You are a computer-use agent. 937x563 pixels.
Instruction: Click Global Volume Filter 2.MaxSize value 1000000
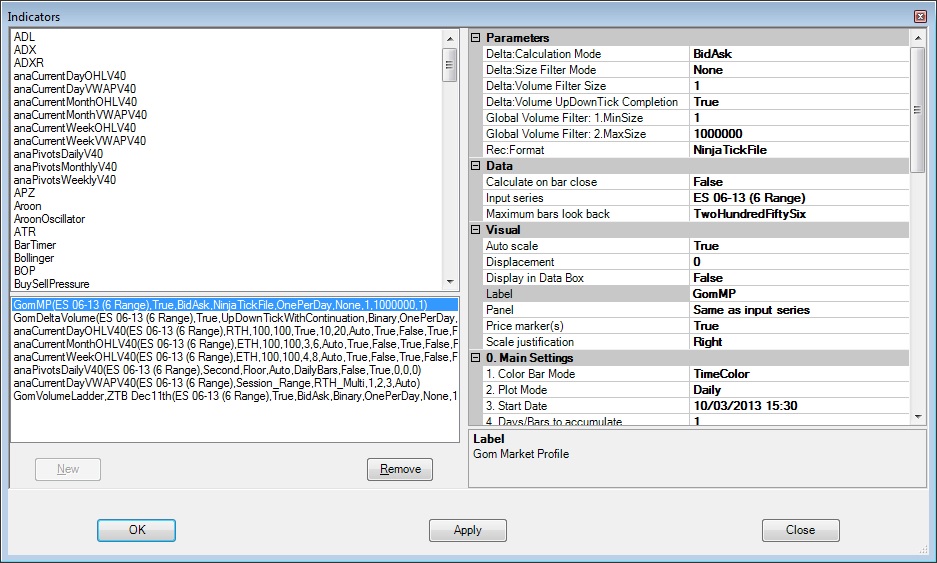pos(799,134)
